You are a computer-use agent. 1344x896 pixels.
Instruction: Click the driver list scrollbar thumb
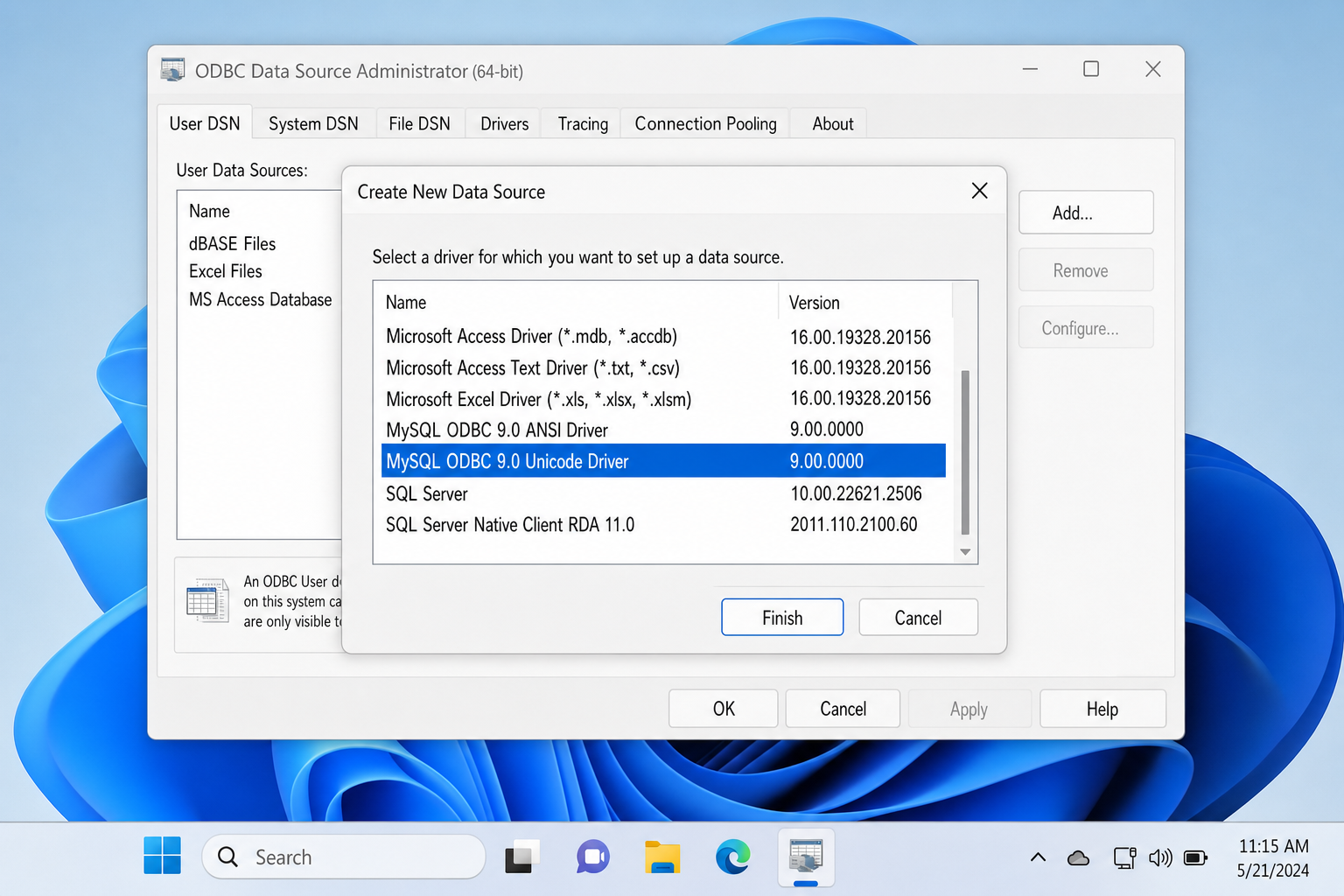pyautogui.click(x=965, y=451)
